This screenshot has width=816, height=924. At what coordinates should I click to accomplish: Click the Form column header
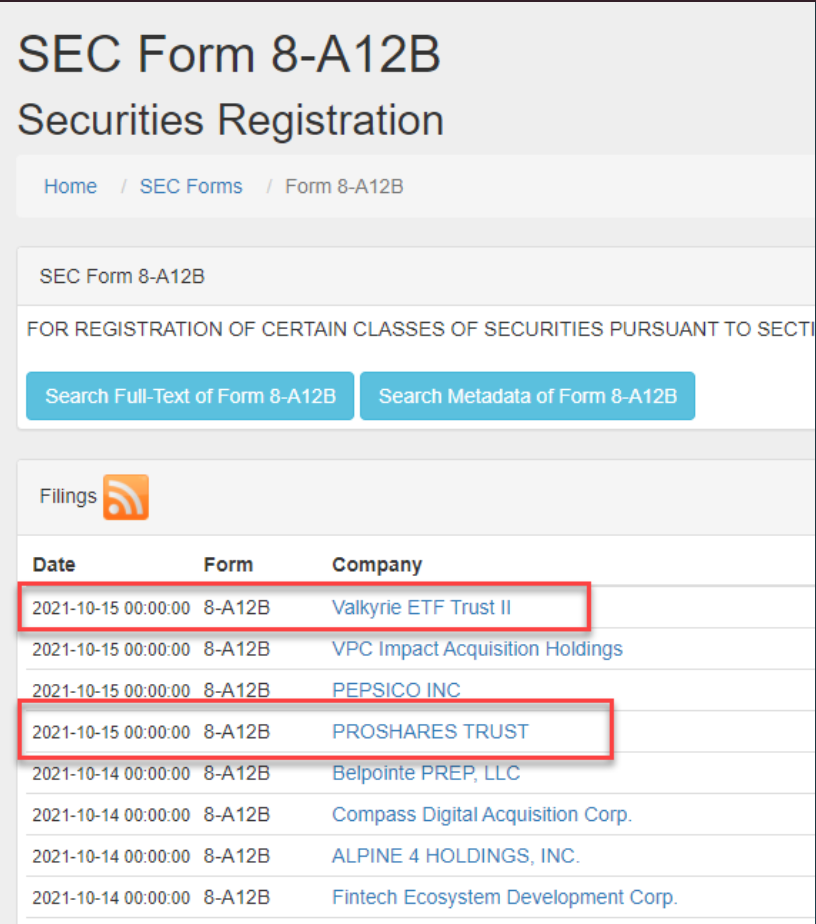[228, 565]
